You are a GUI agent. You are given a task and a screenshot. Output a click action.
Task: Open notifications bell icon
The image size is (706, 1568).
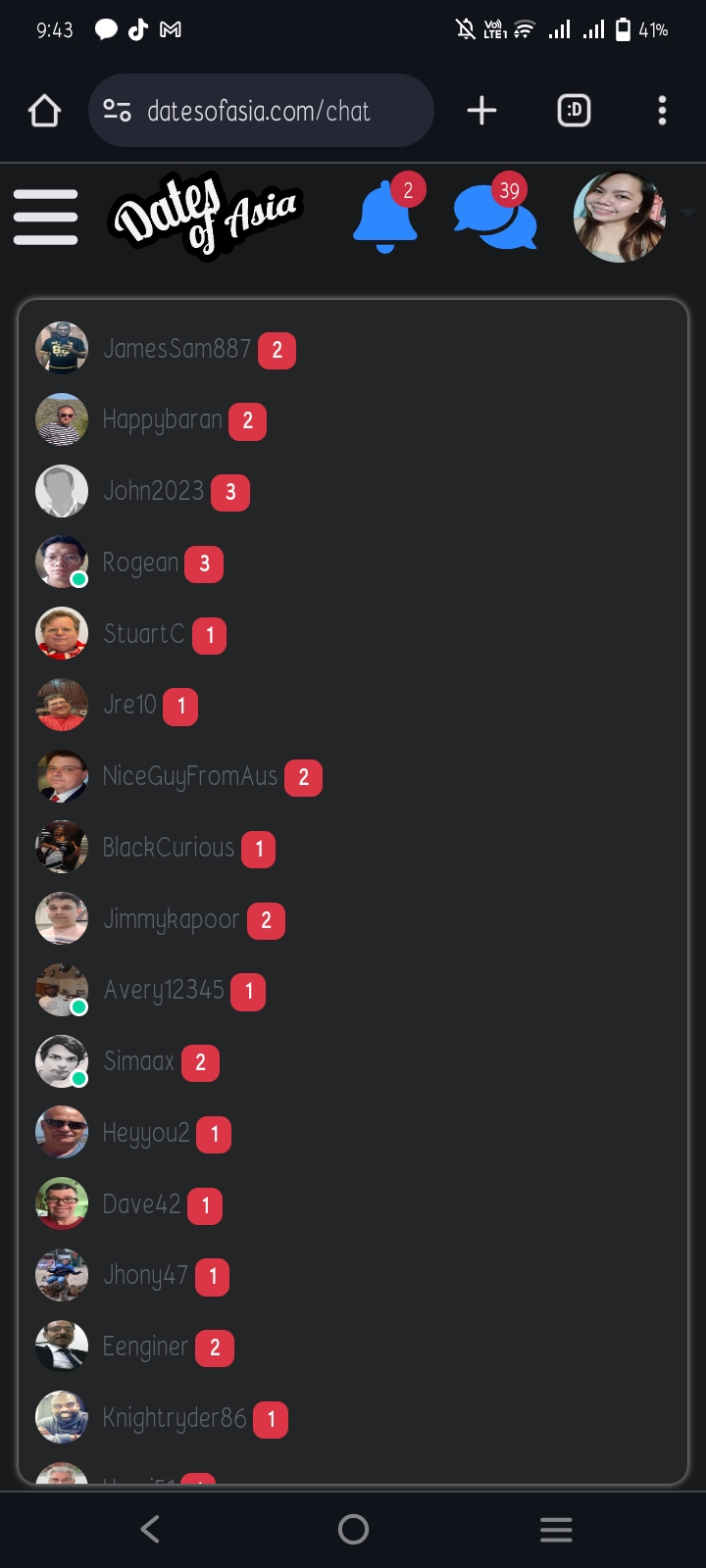click(x=385, y=217)
